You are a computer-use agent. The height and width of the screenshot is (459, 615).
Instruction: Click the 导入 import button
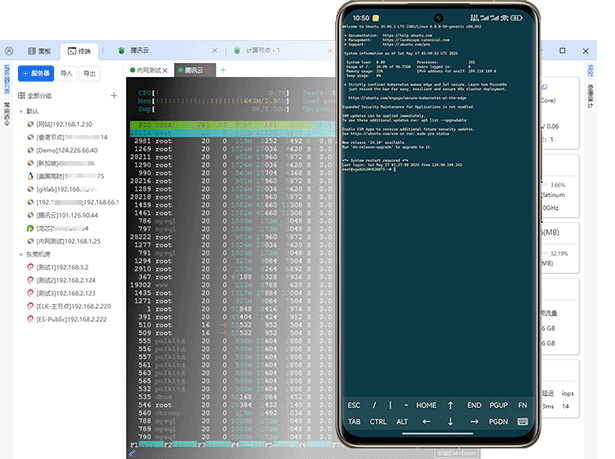66,73
